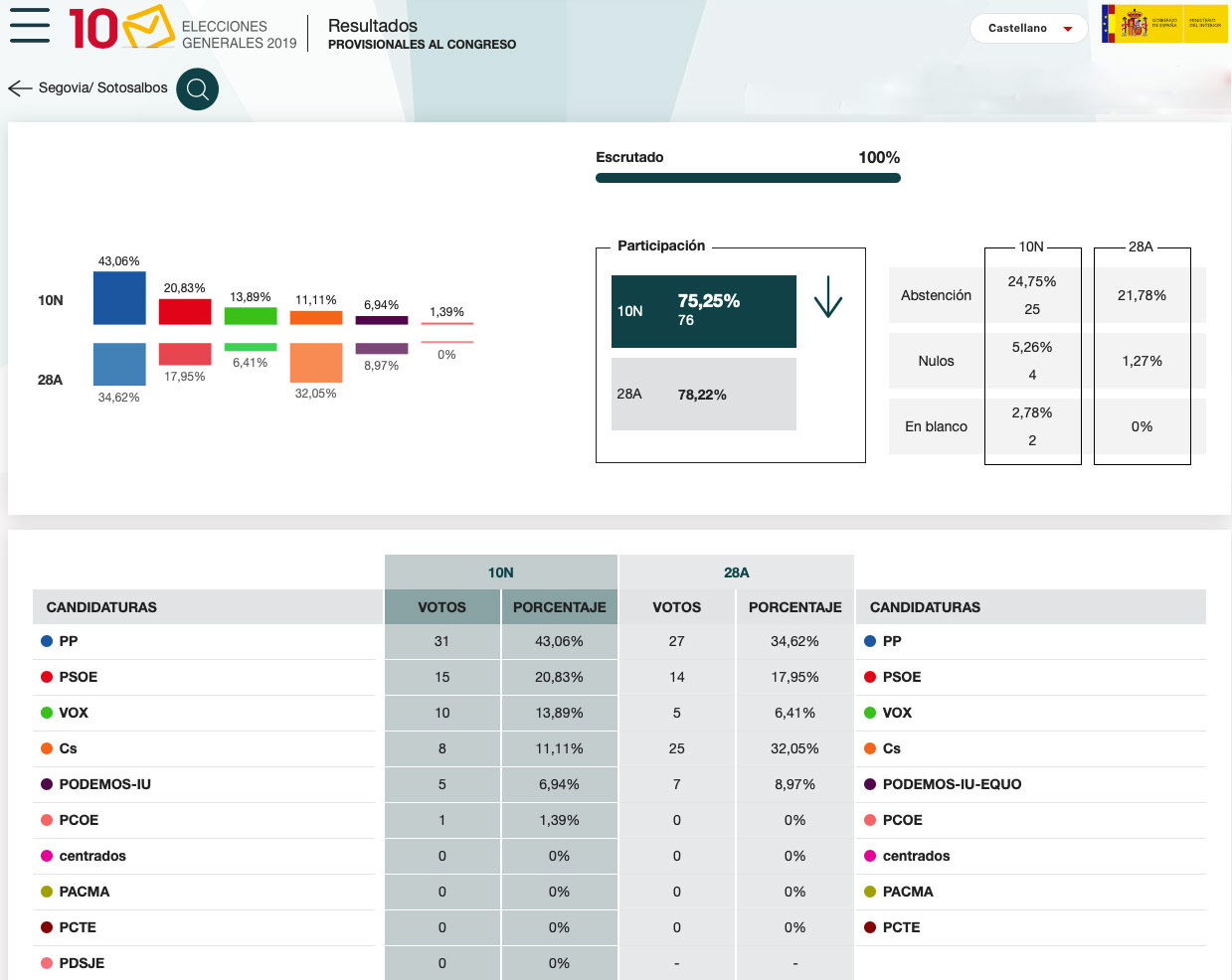
Task: Open the Castellano language dropdown
Action: (x=1029, y=28)
